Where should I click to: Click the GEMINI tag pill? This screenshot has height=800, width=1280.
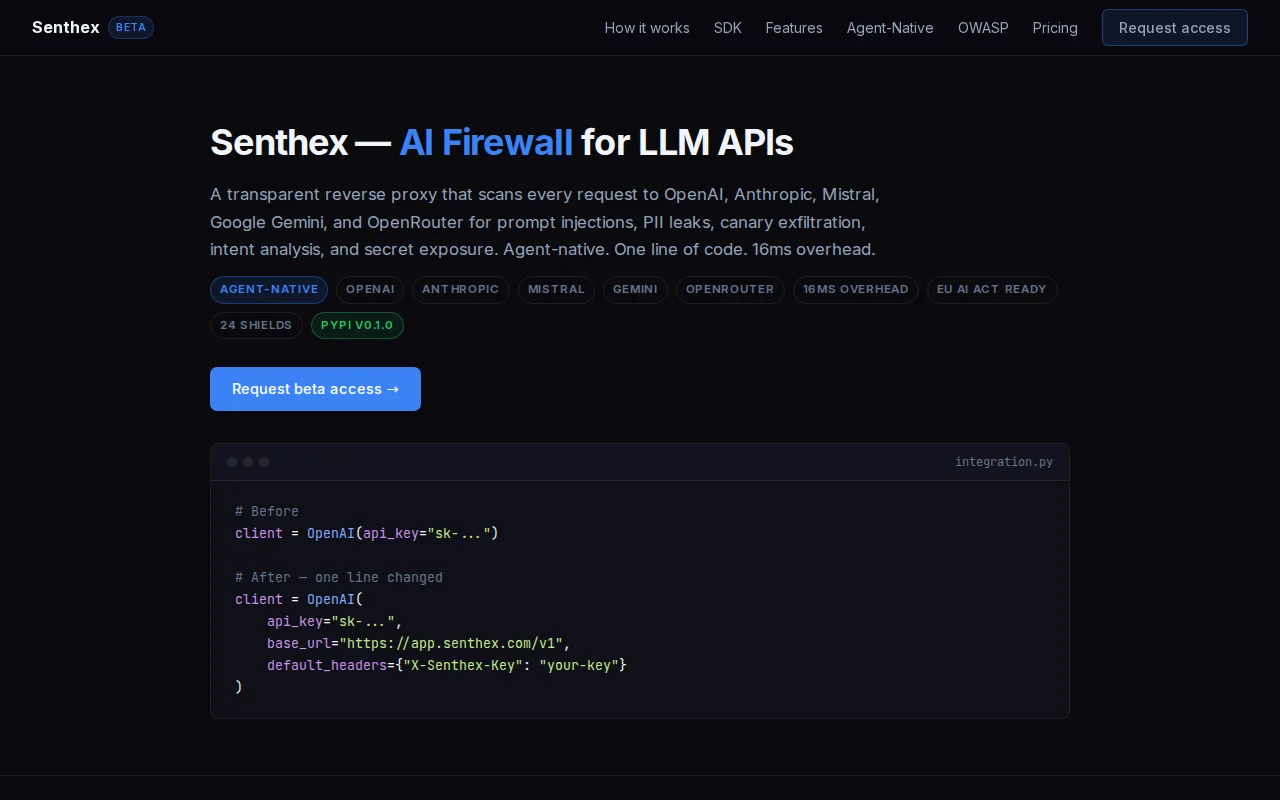tap(635, 290)
